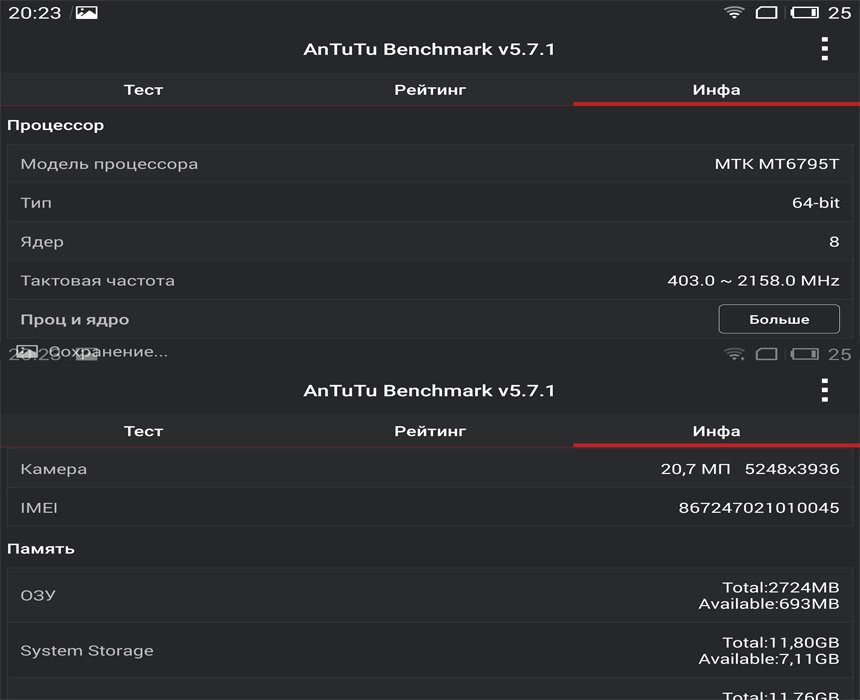Open overflow menu in top AnTuTu header

(824, 49)
